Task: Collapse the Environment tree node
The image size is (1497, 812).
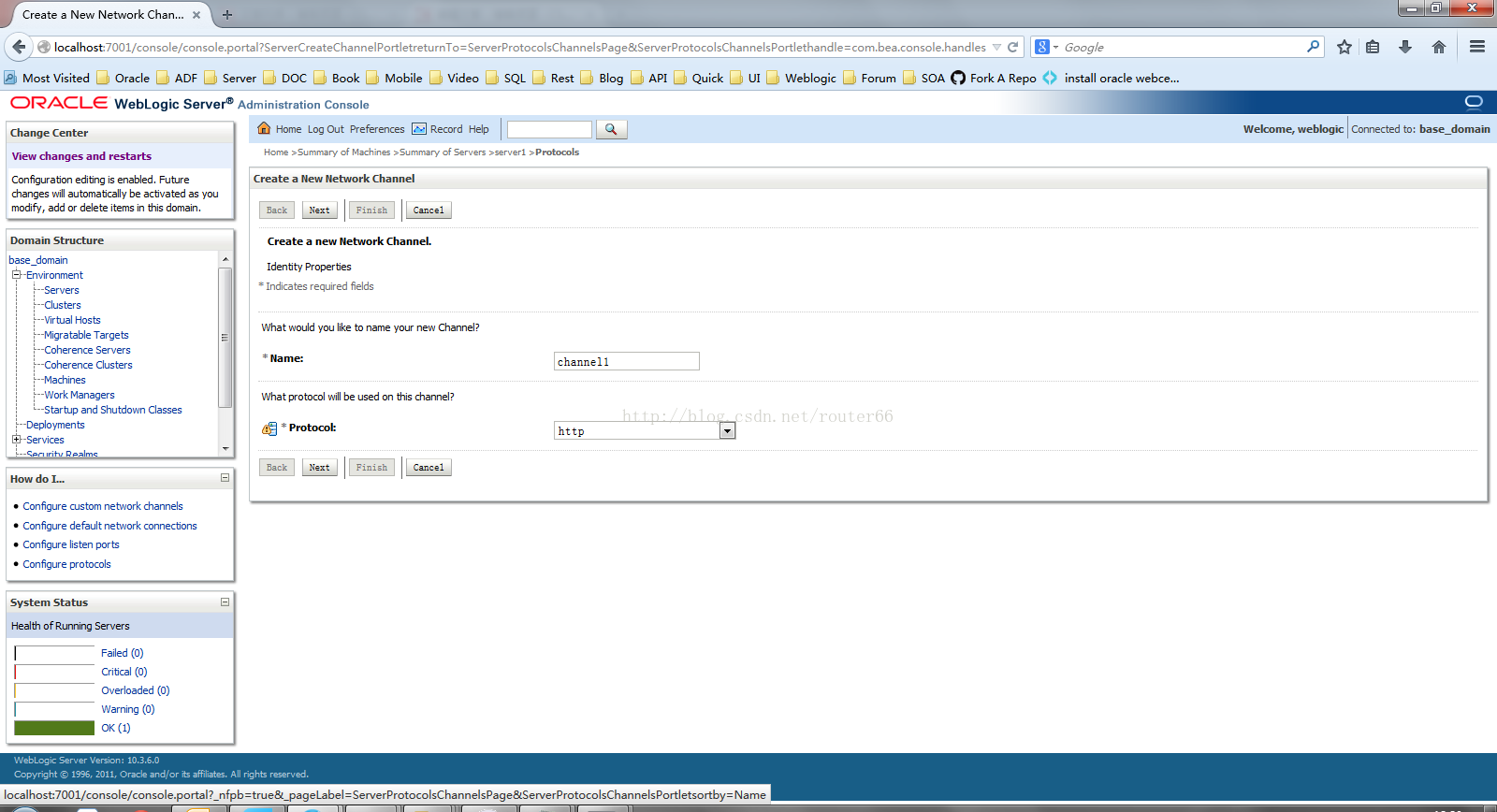Action: [x=16, y=275]
